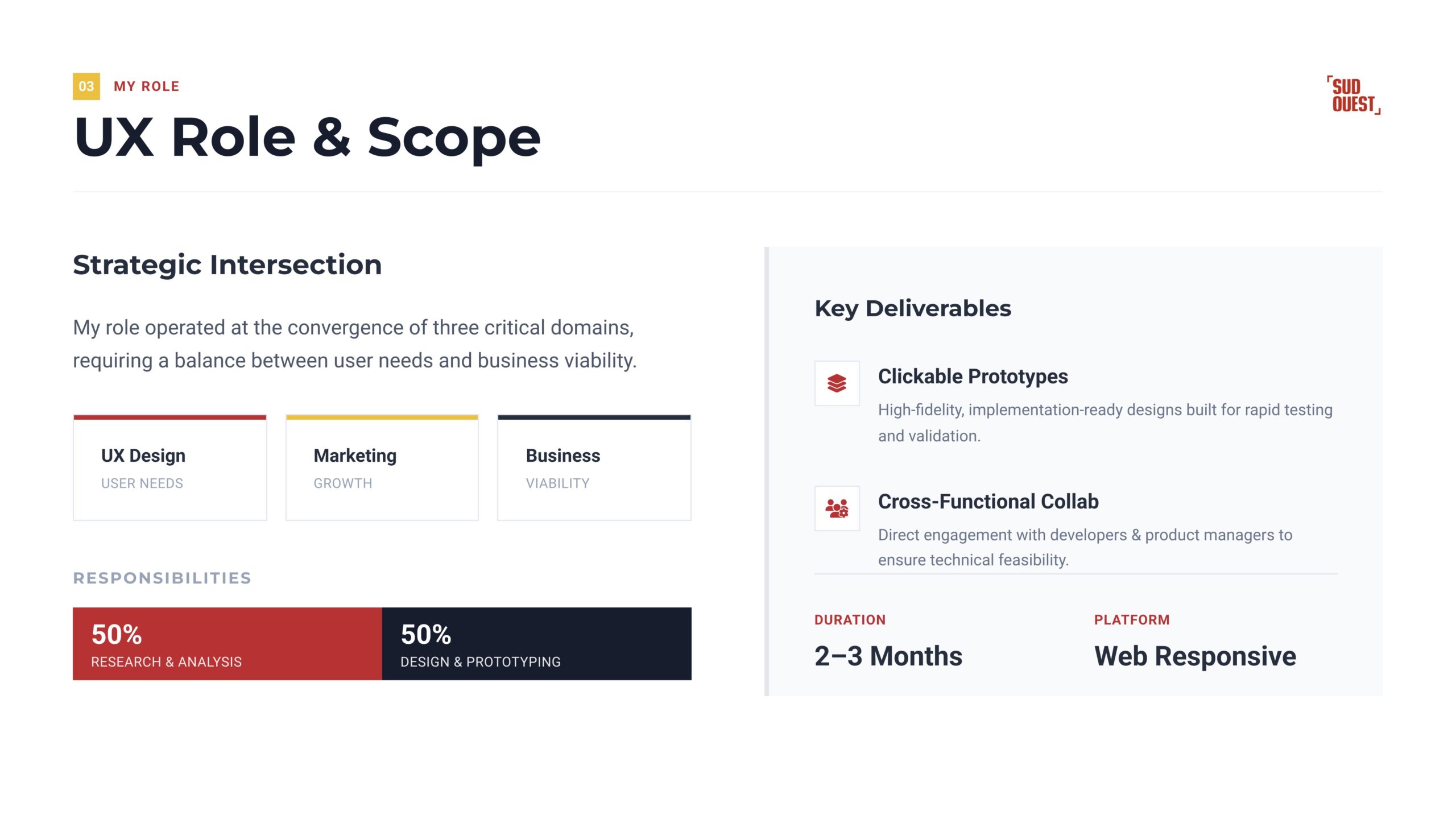Click the MY ROLE section label
Image resolution: width=1456 pixels, height=819 pixels.
[147, 86]
